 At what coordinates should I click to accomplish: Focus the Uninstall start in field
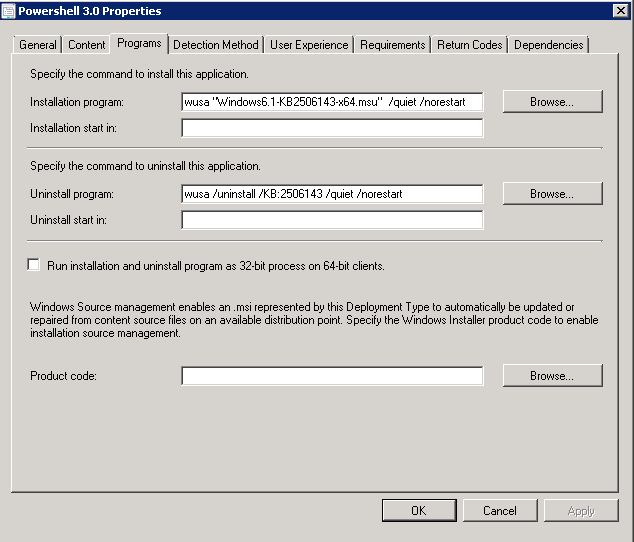click(332, 220)
